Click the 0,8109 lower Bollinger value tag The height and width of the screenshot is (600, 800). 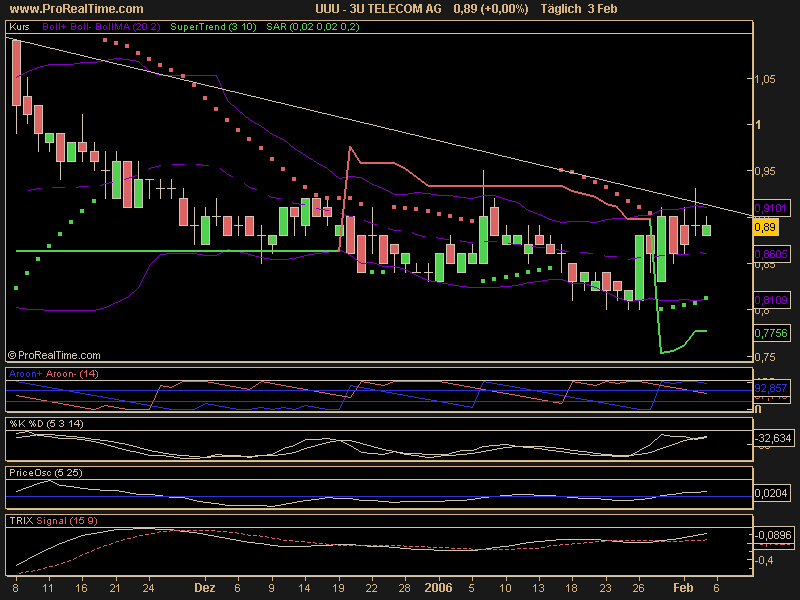tap(771, 299)
